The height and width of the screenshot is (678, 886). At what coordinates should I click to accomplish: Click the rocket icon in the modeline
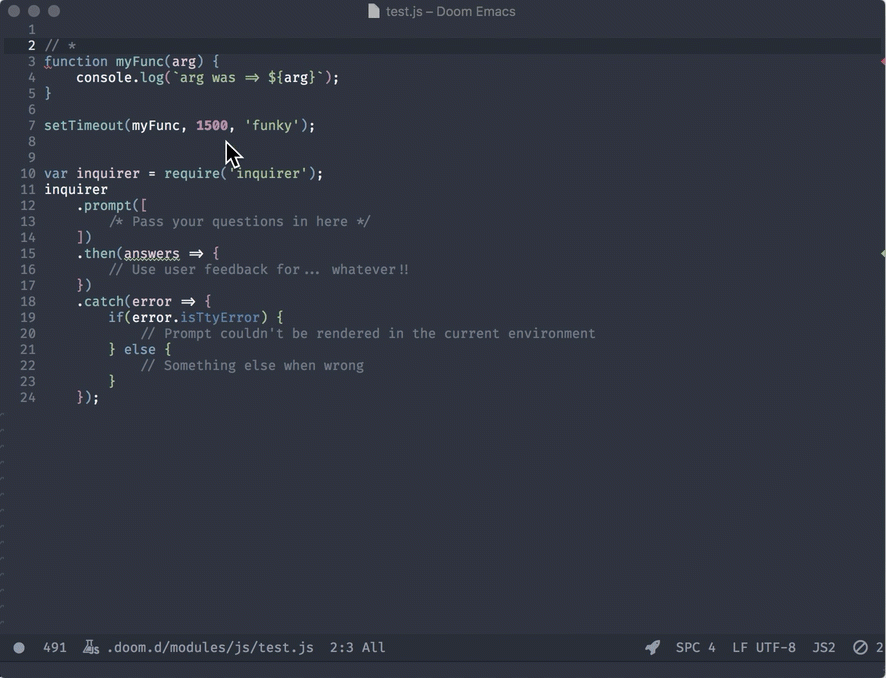[653, 647]
